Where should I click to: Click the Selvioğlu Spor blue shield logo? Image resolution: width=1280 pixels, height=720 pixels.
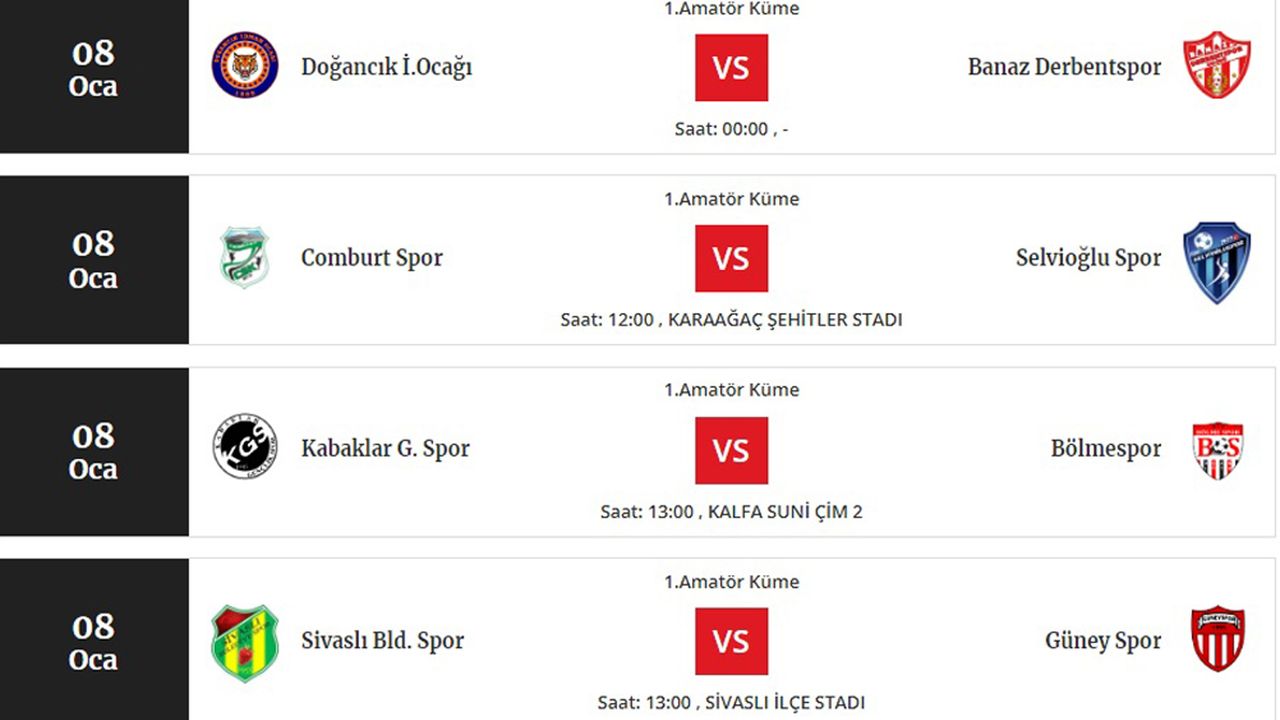click(x=1216, y=261)
